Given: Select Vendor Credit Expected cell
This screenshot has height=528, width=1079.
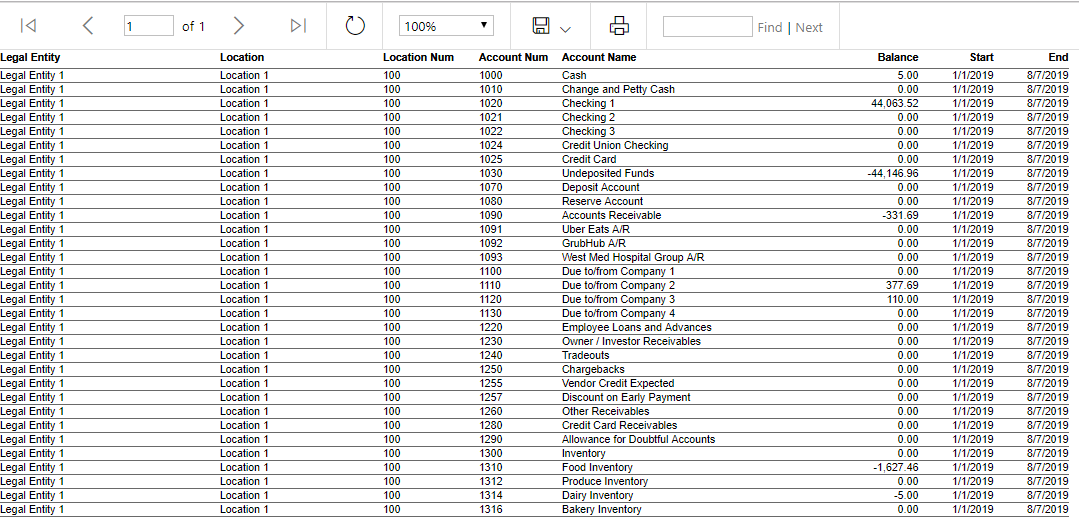Looking at the screenshot, I should 618,383.
